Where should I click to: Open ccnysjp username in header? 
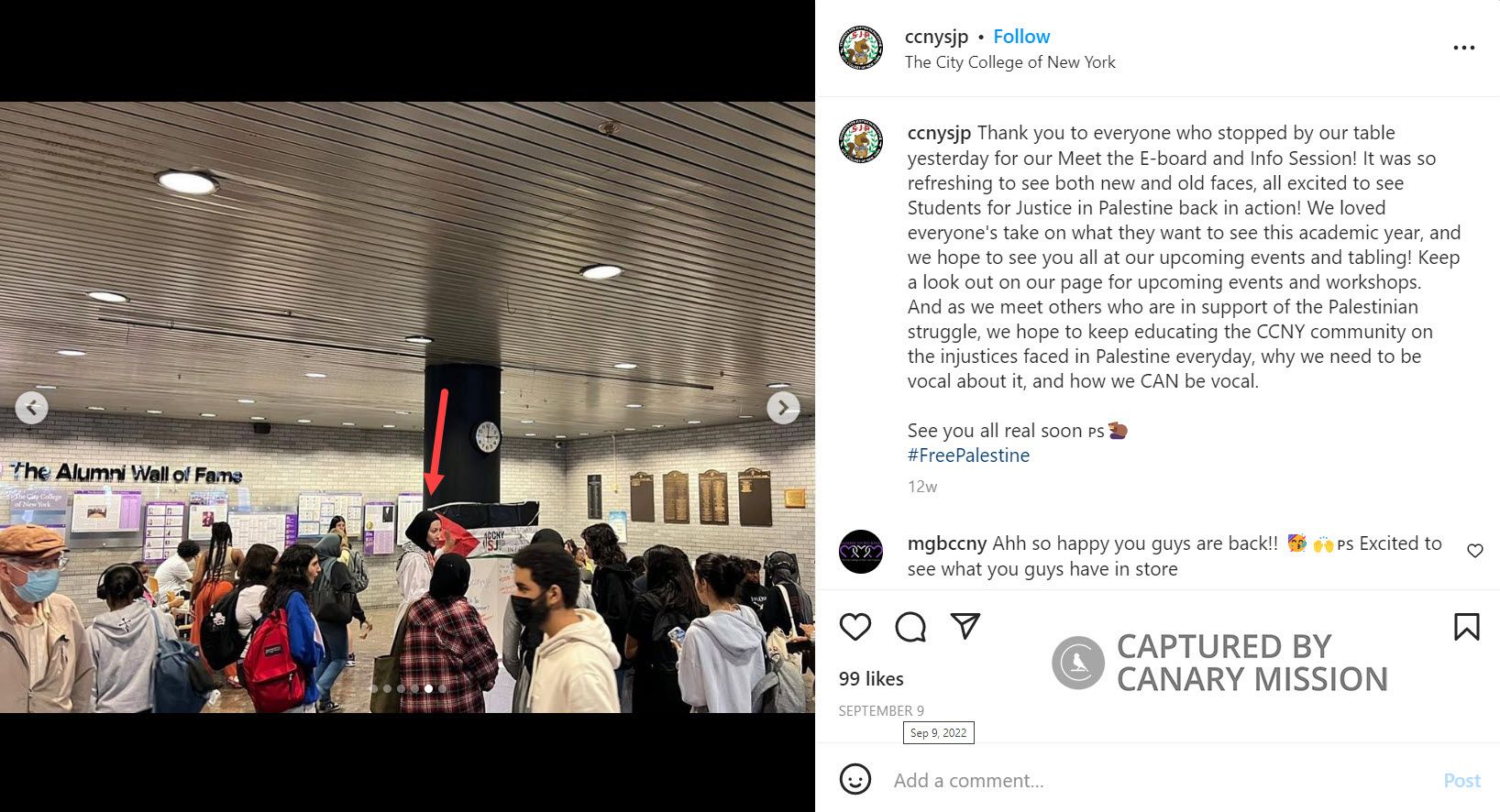(936, 37)
